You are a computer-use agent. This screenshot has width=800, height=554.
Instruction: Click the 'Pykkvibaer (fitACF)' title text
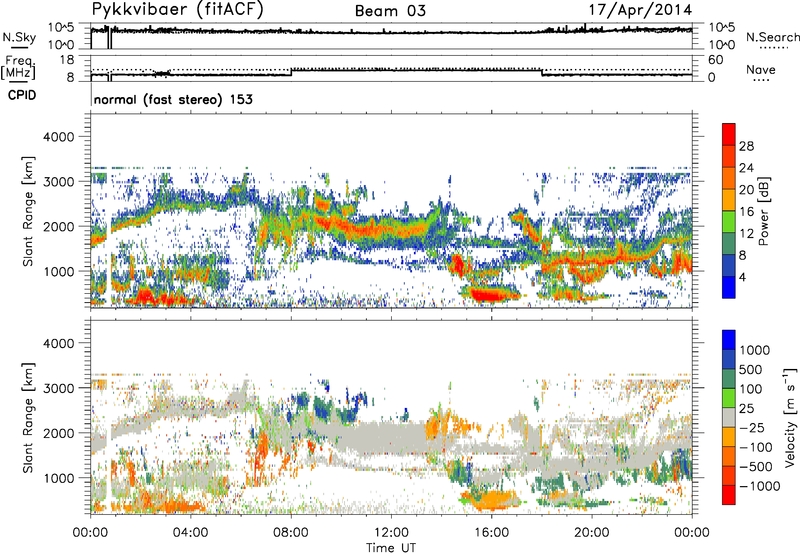click(178, 10)
